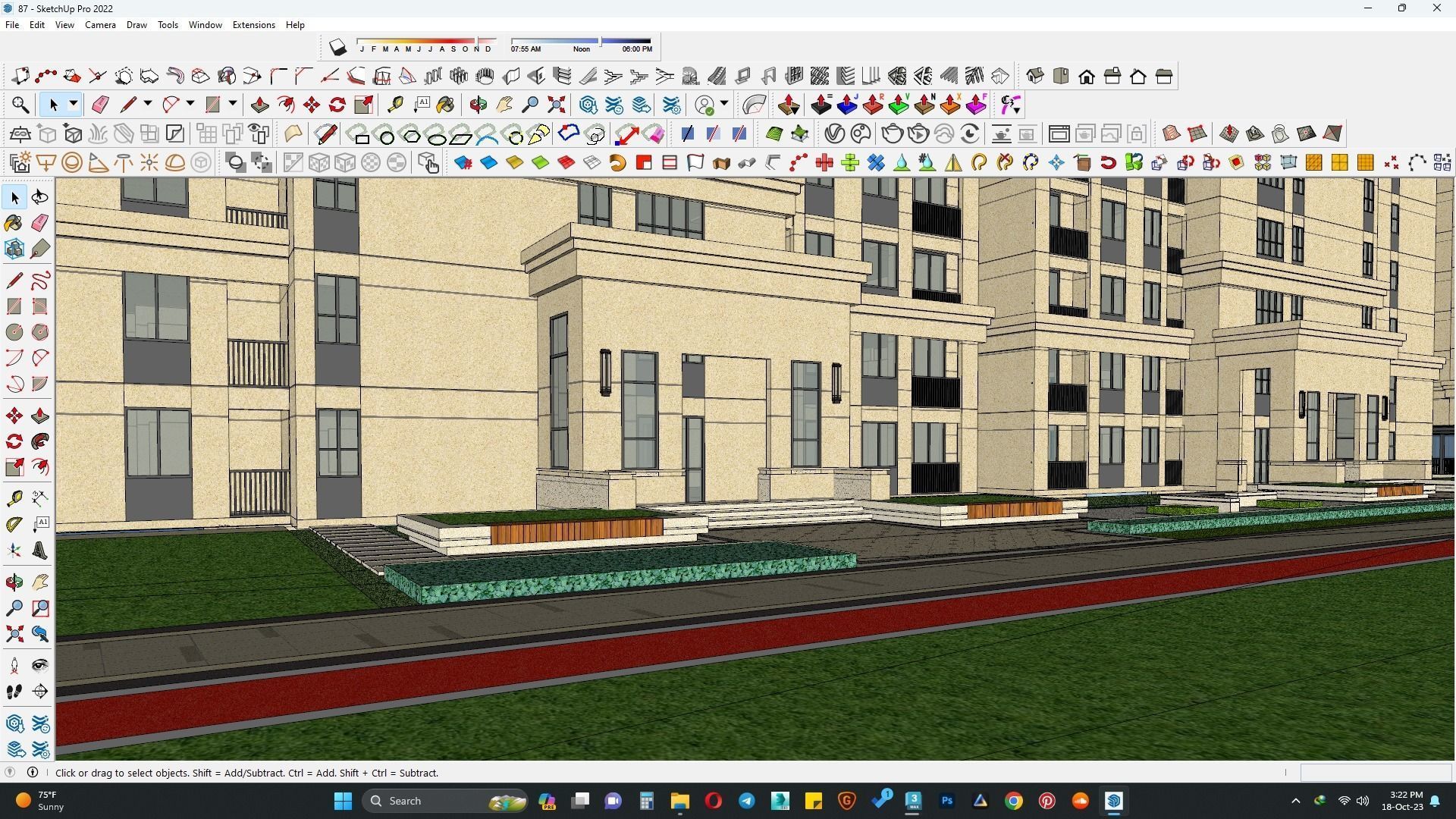Click the Round Push Pull R icon

[x=873, y=105]
